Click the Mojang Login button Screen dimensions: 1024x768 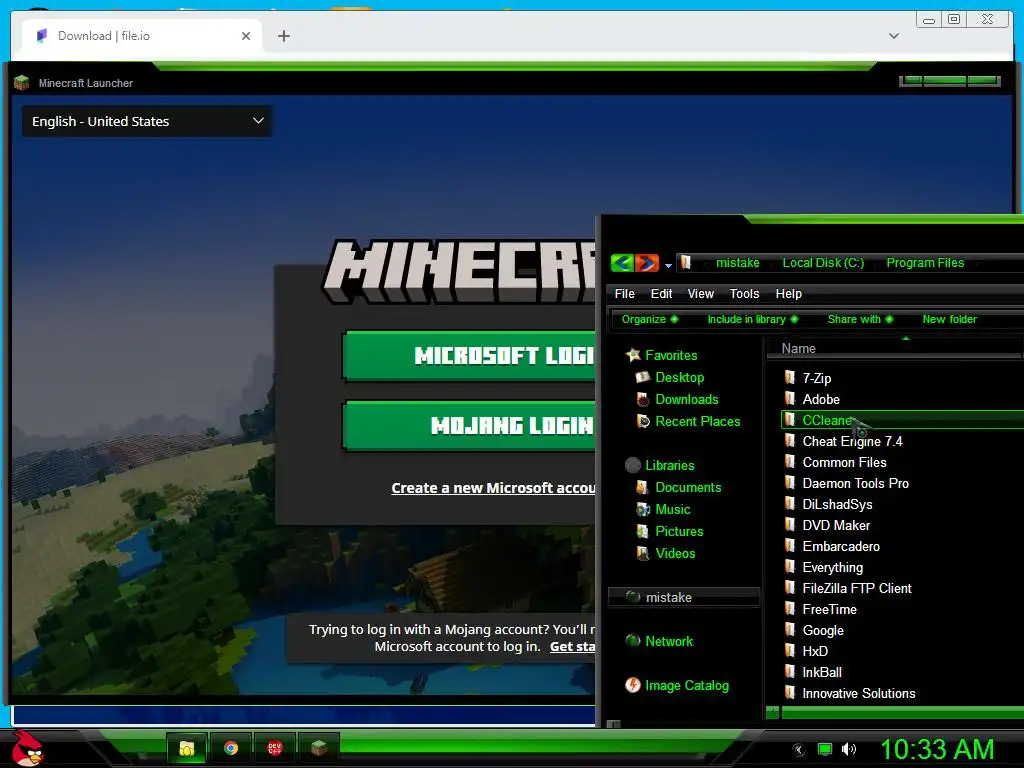(469, 426)
